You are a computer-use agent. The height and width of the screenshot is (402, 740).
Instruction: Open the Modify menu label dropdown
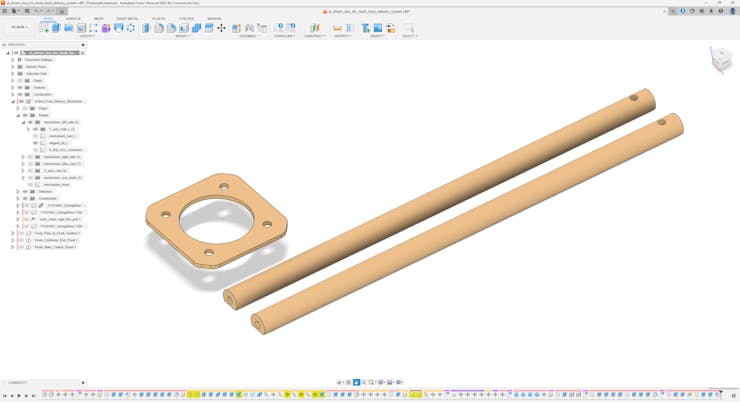tap(184, 36)
